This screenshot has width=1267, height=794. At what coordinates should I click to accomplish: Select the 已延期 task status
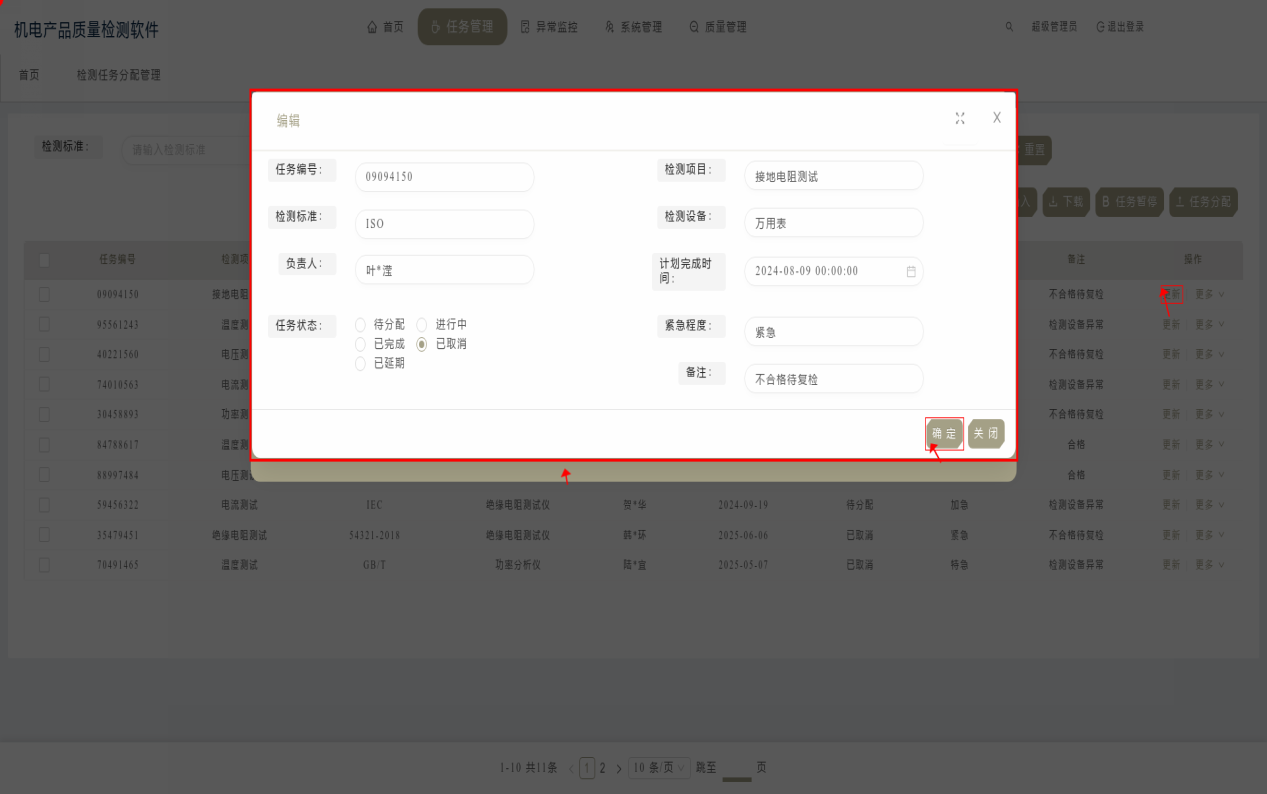click(x=361, y=364)
